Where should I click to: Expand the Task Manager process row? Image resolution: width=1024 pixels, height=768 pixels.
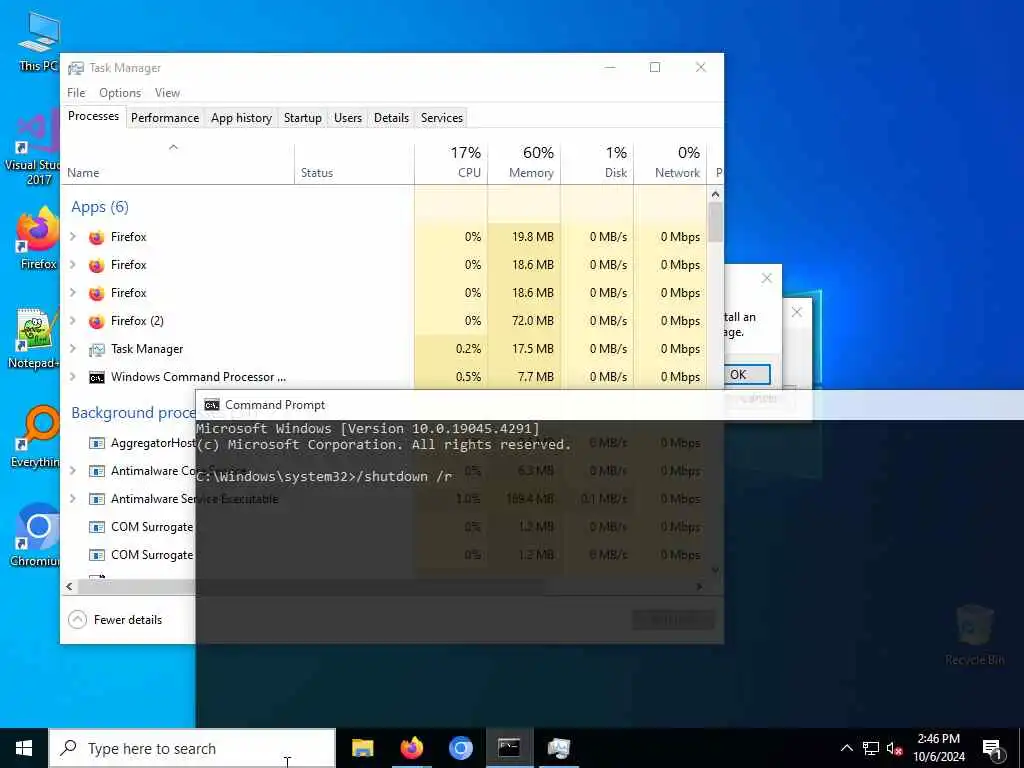coord(73,349)
